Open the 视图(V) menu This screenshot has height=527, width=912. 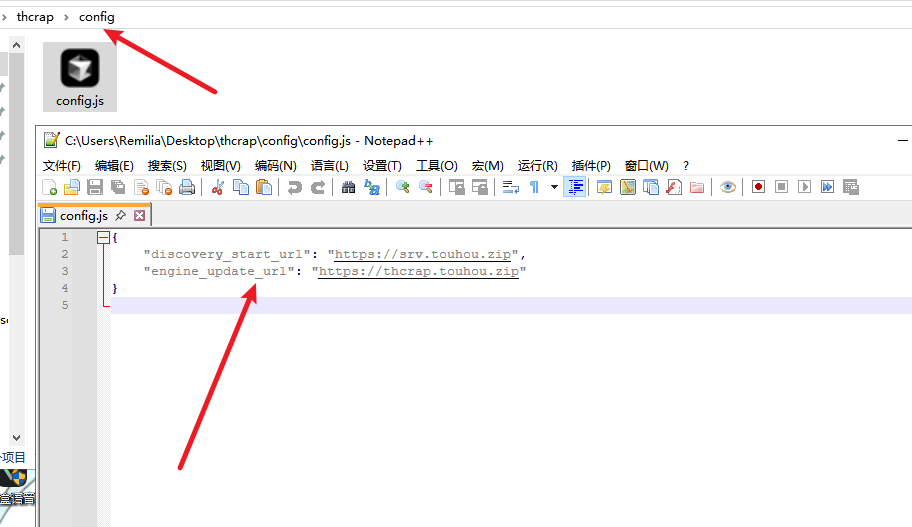pos(220,166)
